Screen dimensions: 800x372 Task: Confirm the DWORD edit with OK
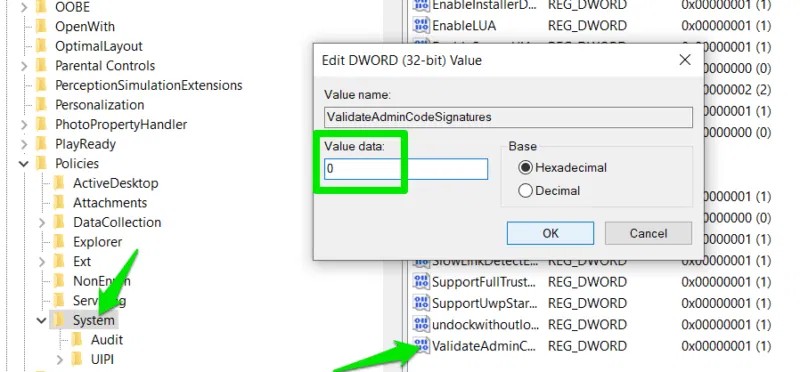550,233
